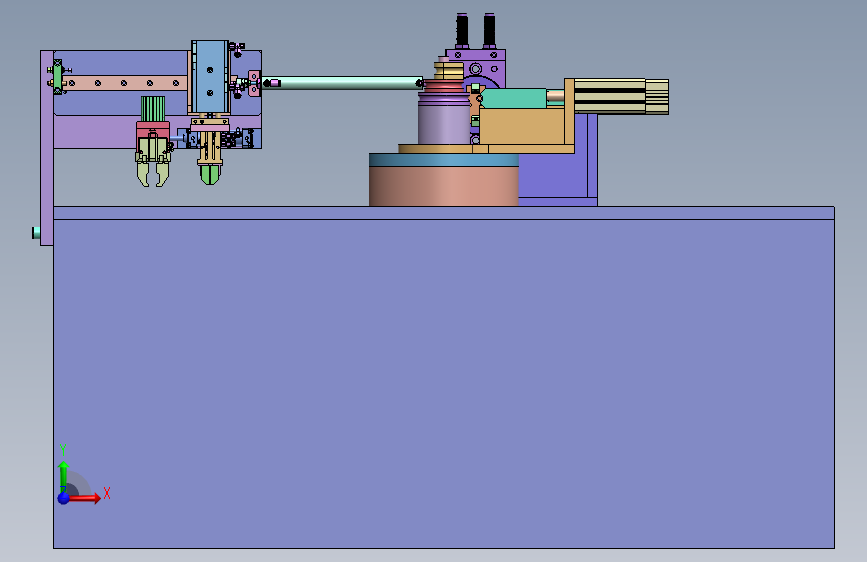This screenshot has width=867, height=562.
Task: Select the light-blue slide block on the rail
Action: tap(210, 76)
